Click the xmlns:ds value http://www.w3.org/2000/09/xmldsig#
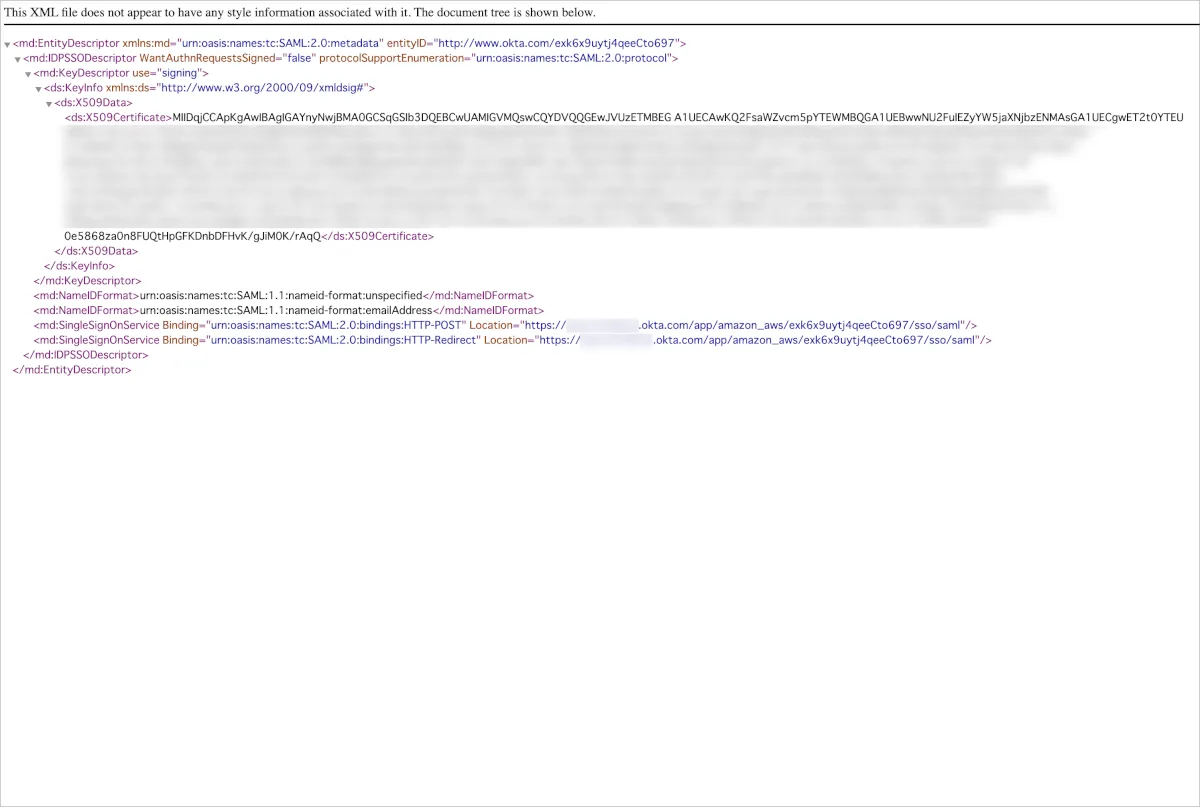The width and height of the screenshot is (1200, 807). pos(261,88)
